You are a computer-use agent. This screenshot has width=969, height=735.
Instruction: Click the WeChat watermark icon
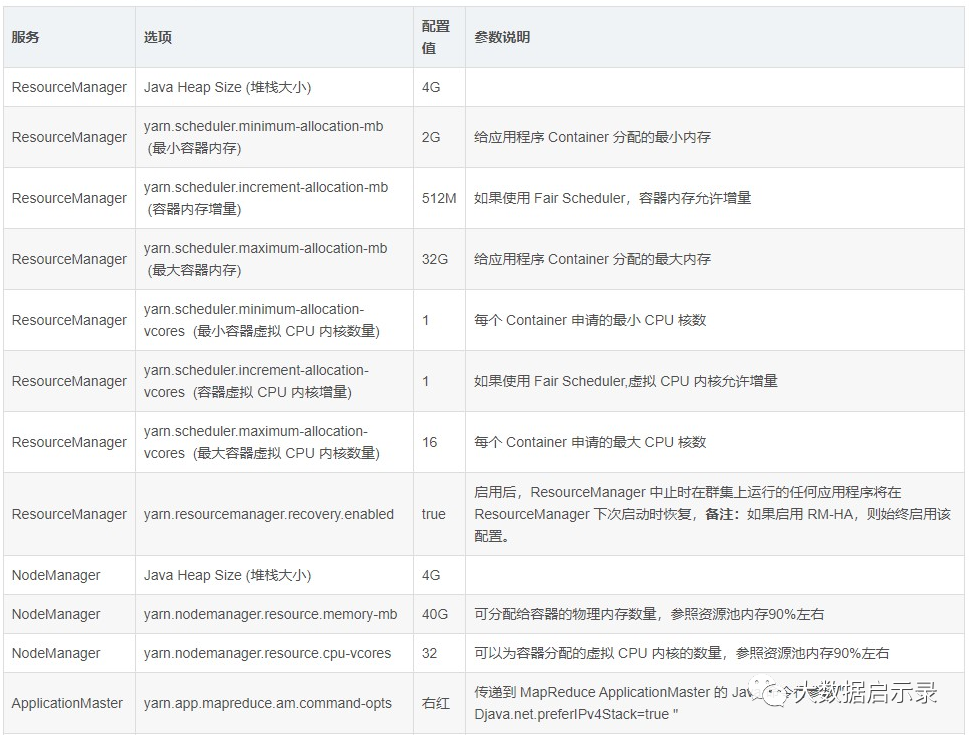click(x=769, y=692)
